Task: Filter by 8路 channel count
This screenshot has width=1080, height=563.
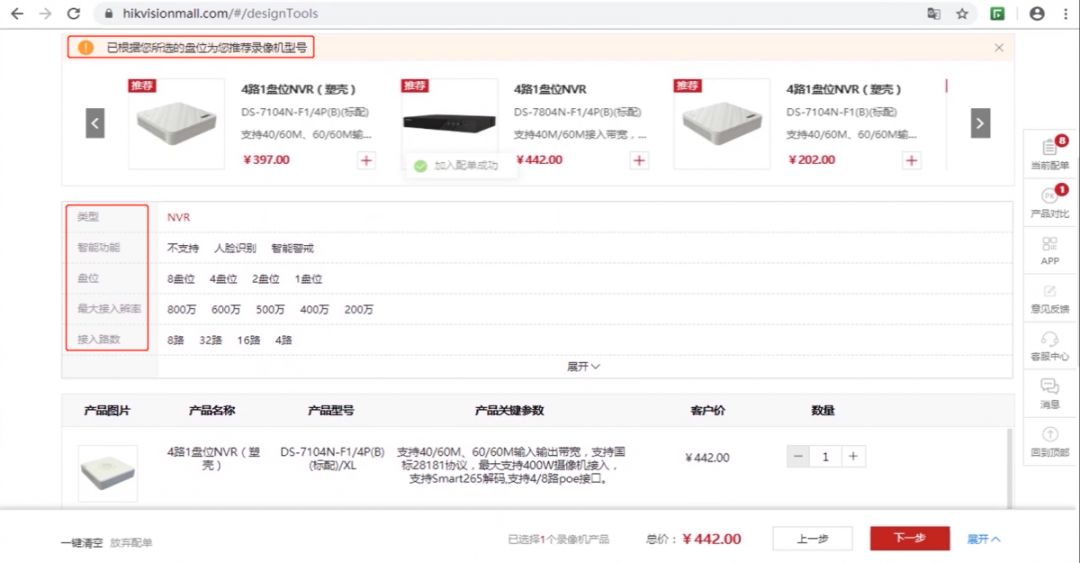Action: [x=176, y=340]
